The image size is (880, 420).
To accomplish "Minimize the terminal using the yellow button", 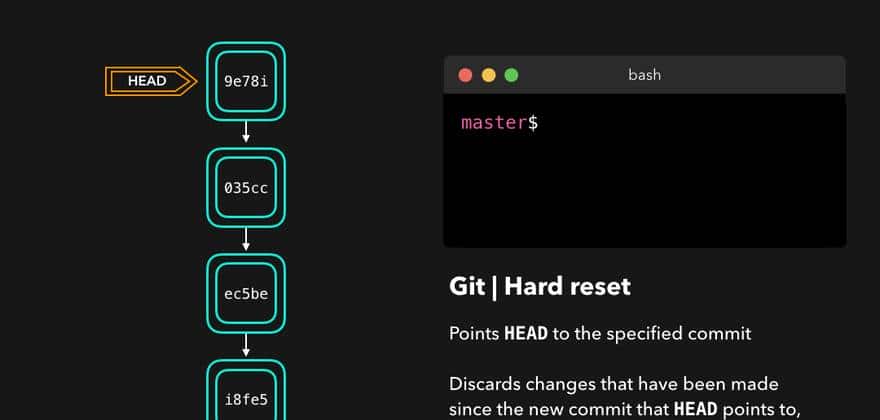I will coord(489,75).
